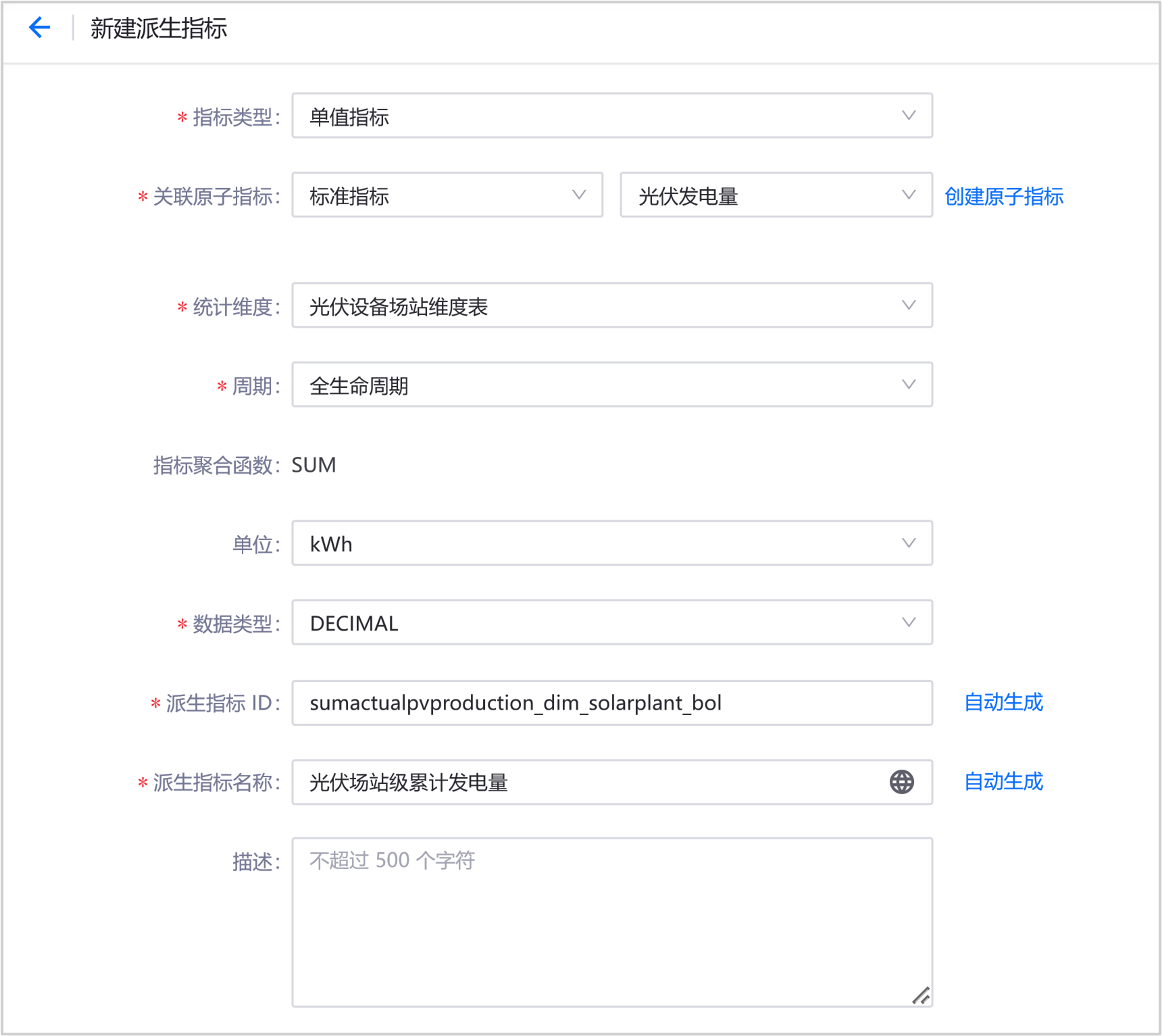Click the chevron arrow in 数据类型 field
This screenshot has width=1162, height=1036.
click(x=909, y=622)
